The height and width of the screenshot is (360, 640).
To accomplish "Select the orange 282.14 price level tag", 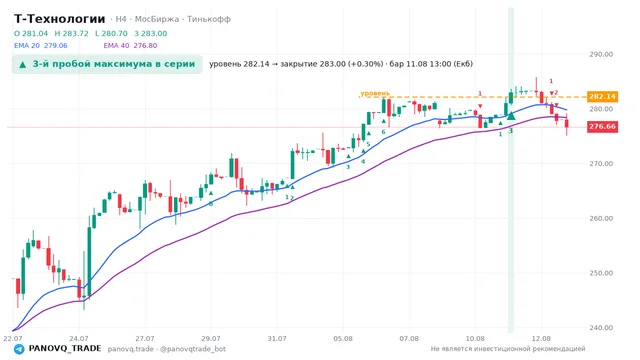I will point(602,97).
